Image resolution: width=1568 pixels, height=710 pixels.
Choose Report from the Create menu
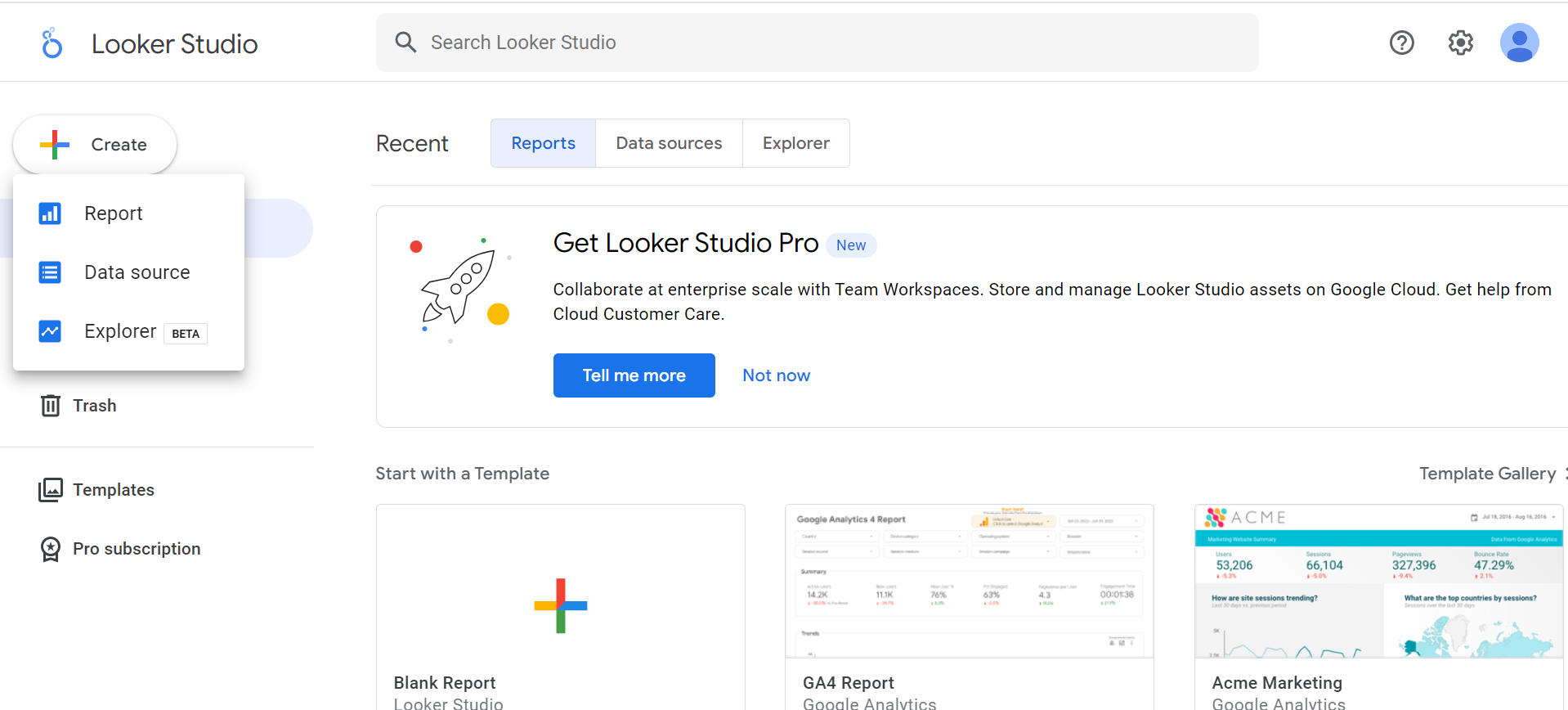point(128,213)
